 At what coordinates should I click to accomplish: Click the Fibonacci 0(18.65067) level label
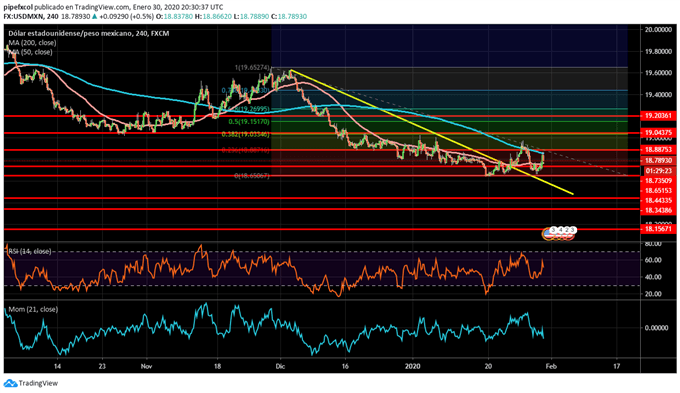click(252, 176)
